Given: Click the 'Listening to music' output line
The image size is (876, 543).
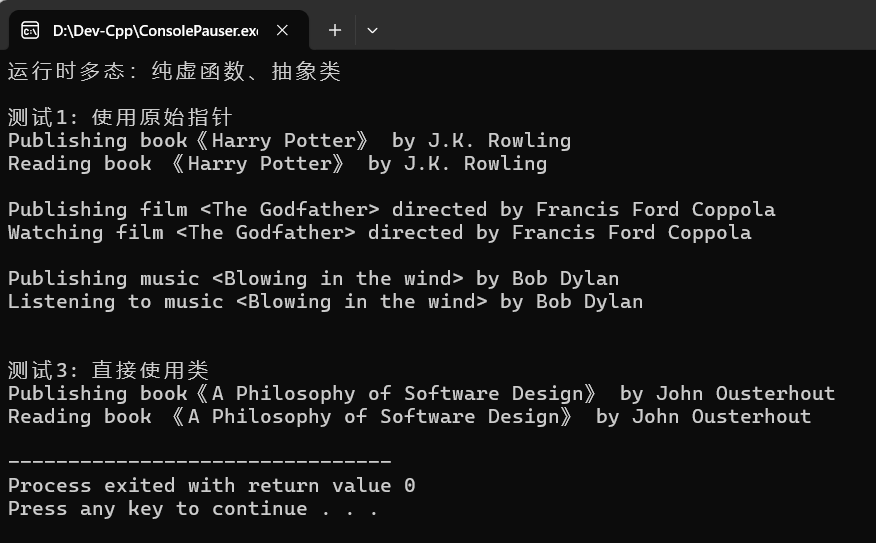Looking at the screenshot, I should tap(325, 302).
